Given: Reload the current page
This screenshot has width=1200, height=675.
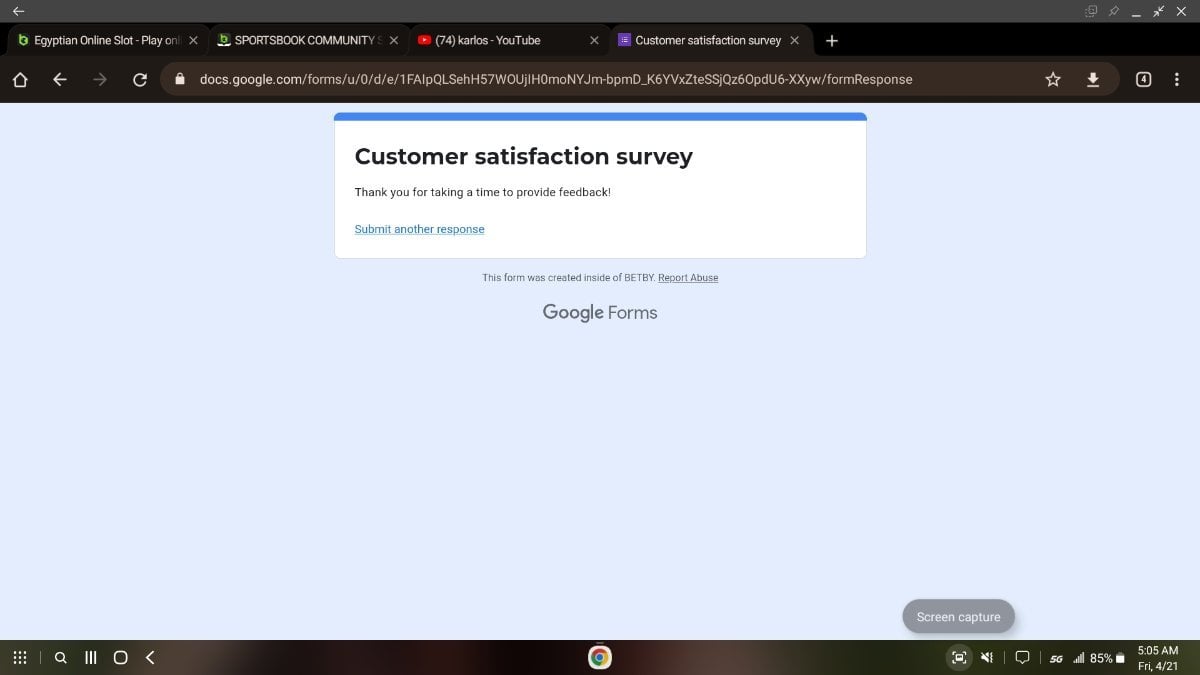Looking at the screenshot, I should tap(140, 80).
